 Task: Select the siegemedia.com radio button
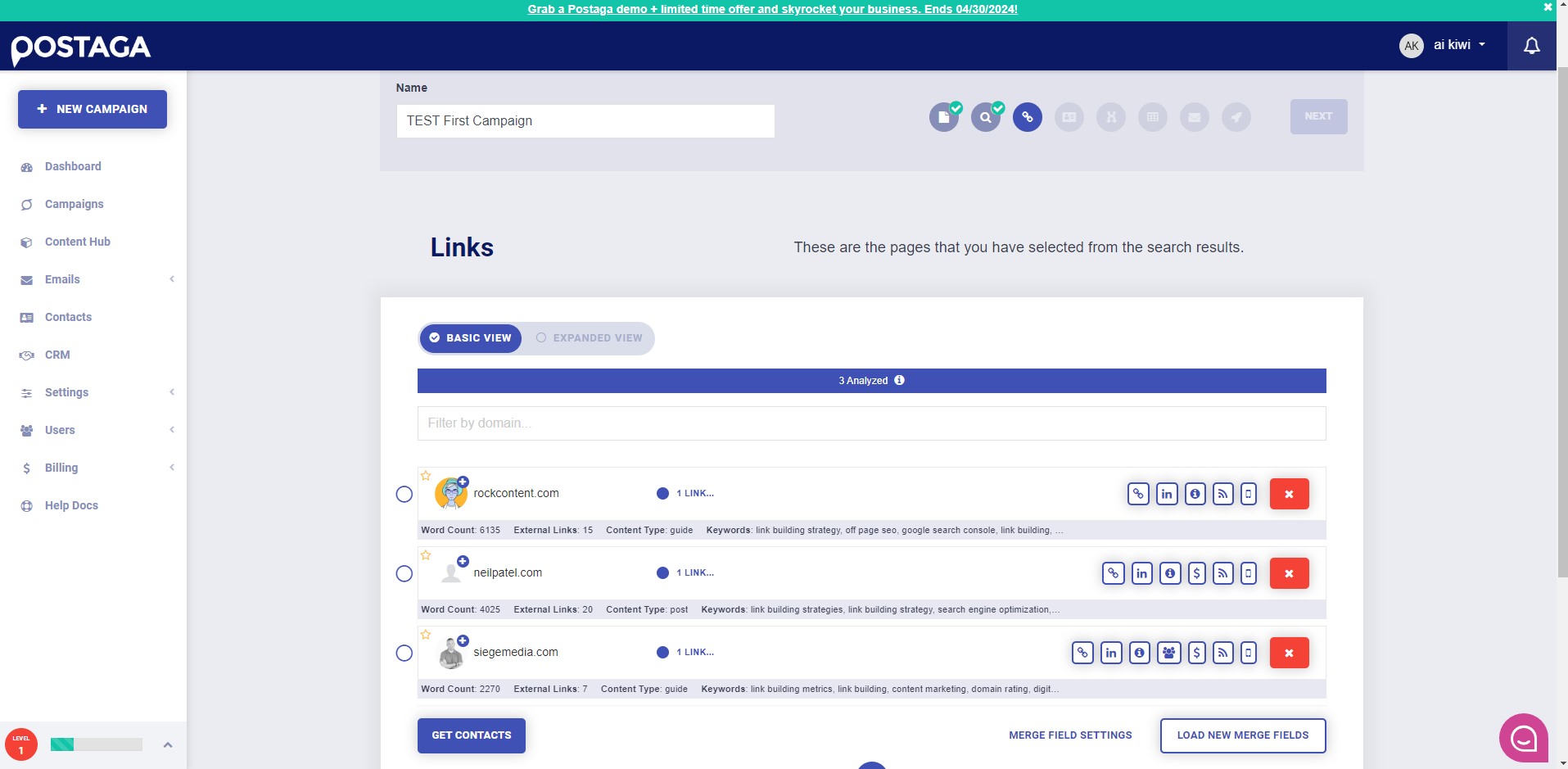[x=404, y=653]
